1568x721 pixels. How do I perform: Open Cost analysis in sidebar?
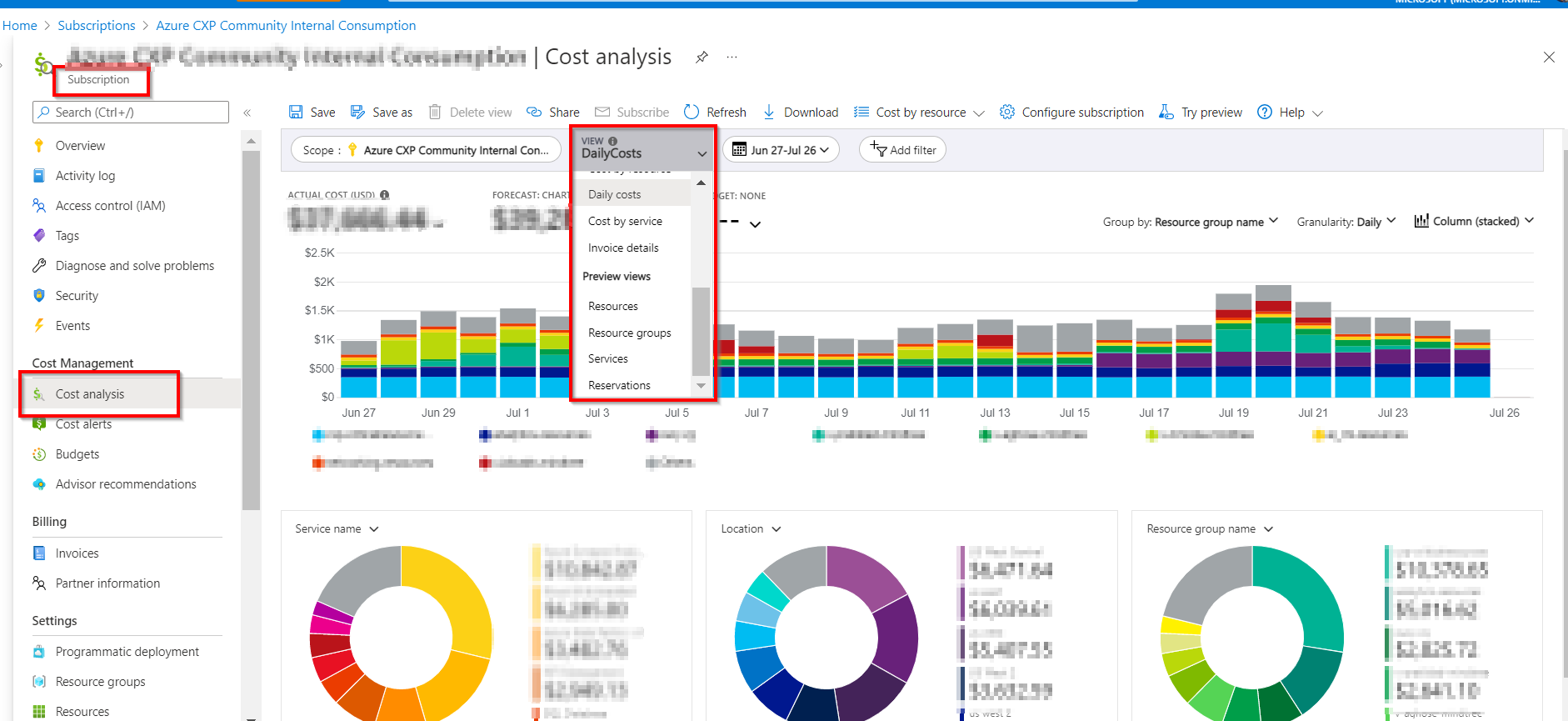click(x=89, y=394)
